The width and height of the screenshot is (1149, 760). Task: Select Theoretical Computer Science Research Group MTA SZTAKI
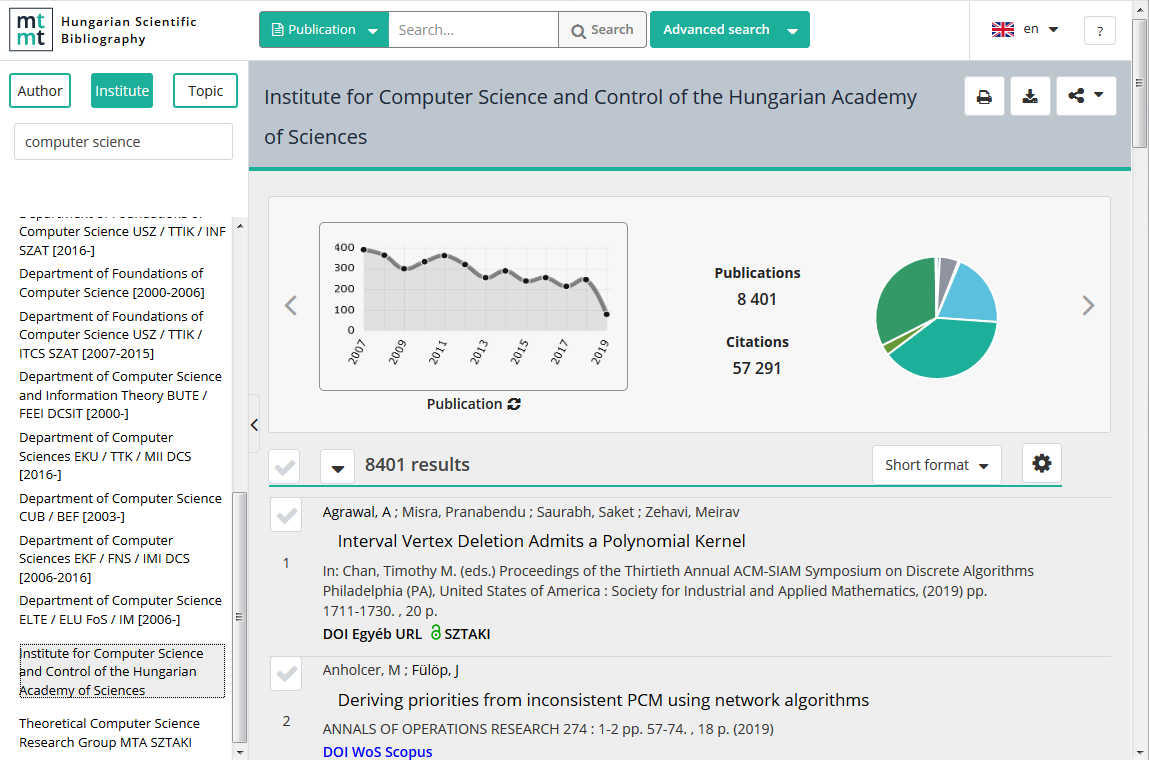tap(109, 733)
